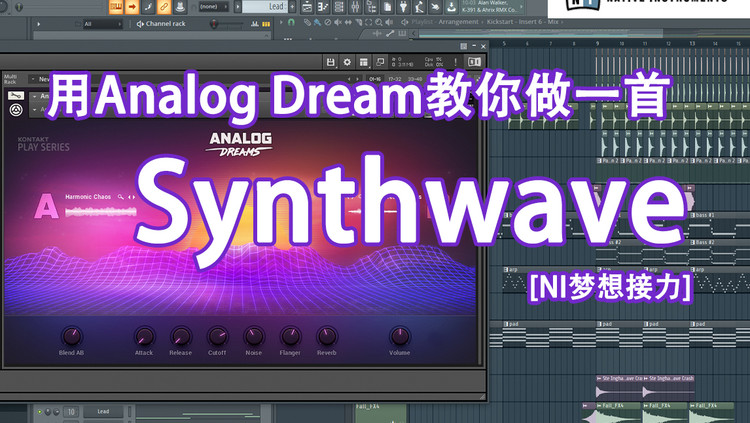
Task: Open the Browser view icon
Action: point(372,7)
